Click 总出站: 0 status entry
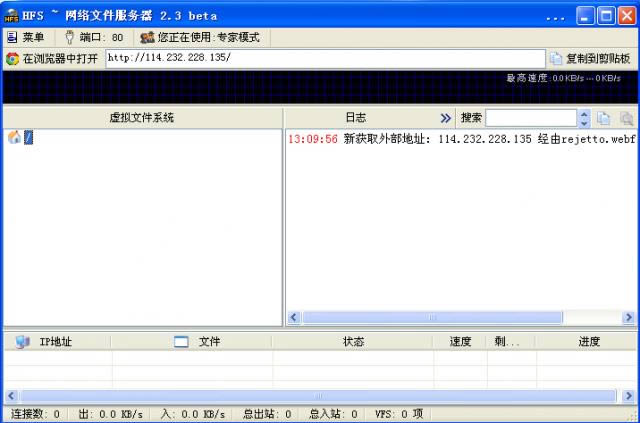Viewport: 640px width, 423px height. pyautogui.click(x=267, y=414)
